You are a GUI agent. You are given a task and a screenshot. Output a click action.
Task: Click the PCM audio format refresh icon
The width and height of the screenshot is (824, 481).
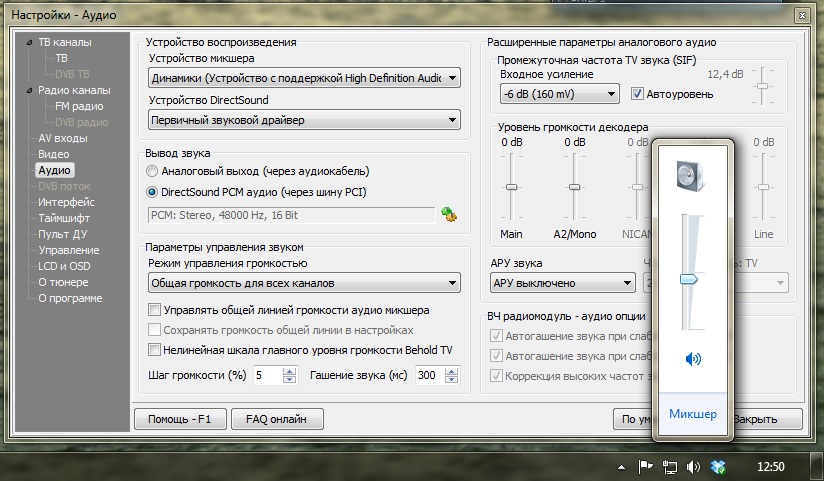click(x=449, y=214)
